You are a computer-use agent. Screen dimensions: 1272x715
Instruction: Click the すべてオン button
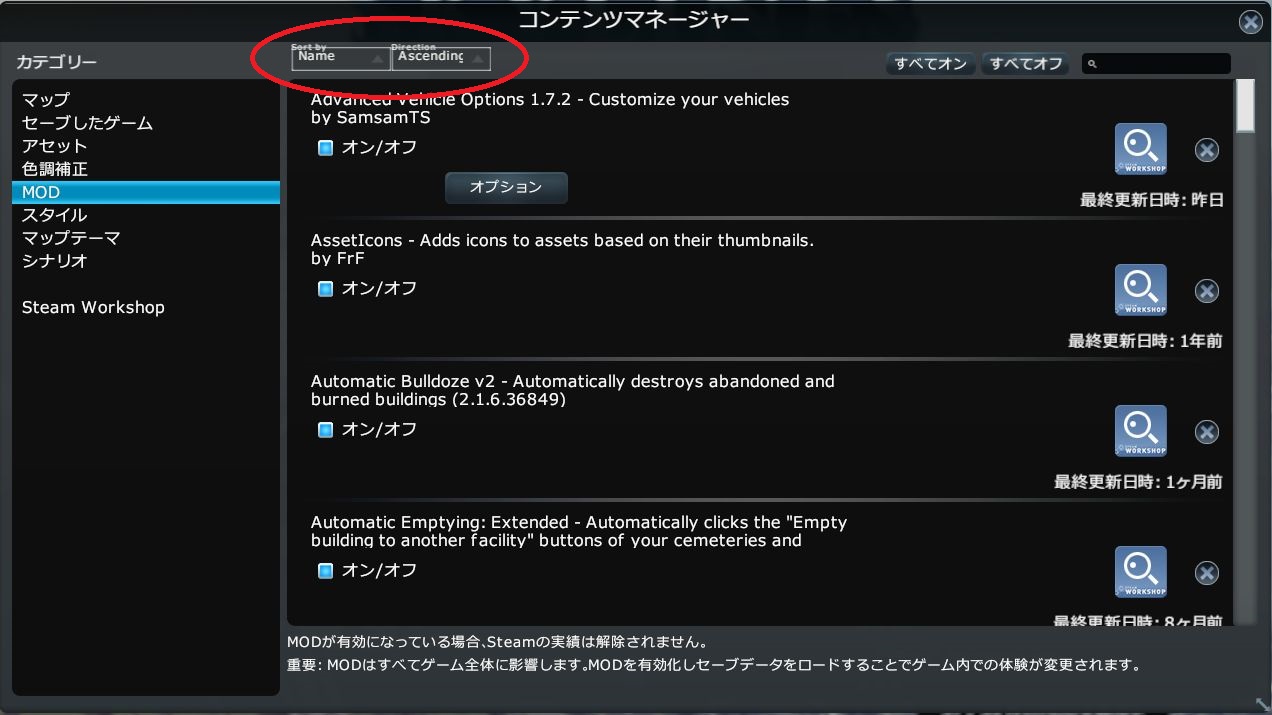point(931,64)
